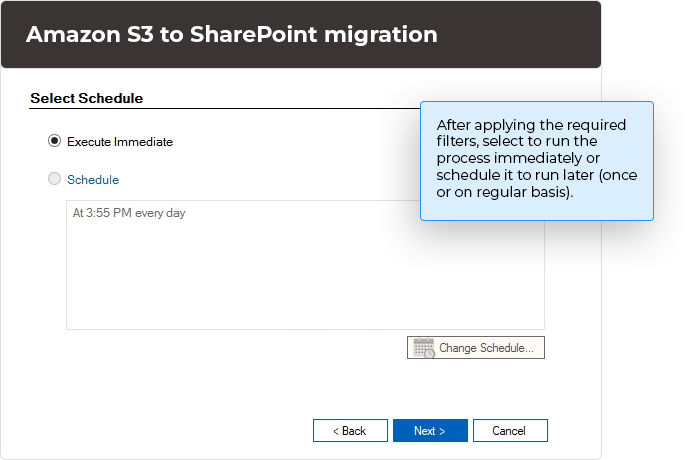This screenshot has width=700, height=460.
Task: Click the Select Schedule heading
Action: tap(87, 98)
